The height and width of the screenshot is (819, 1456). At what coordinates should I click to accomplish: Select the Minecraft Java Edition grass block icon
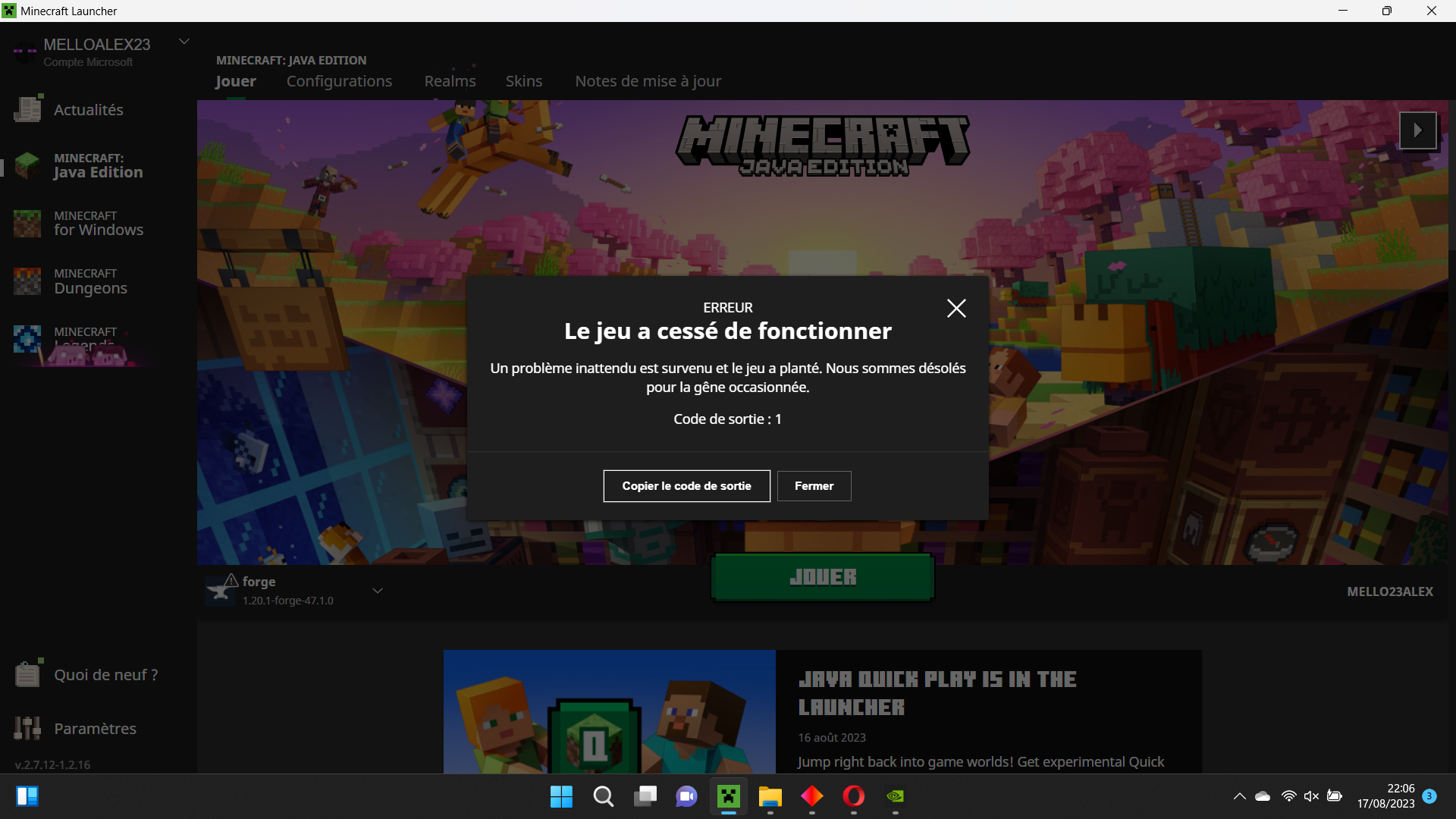coord(27,165)
